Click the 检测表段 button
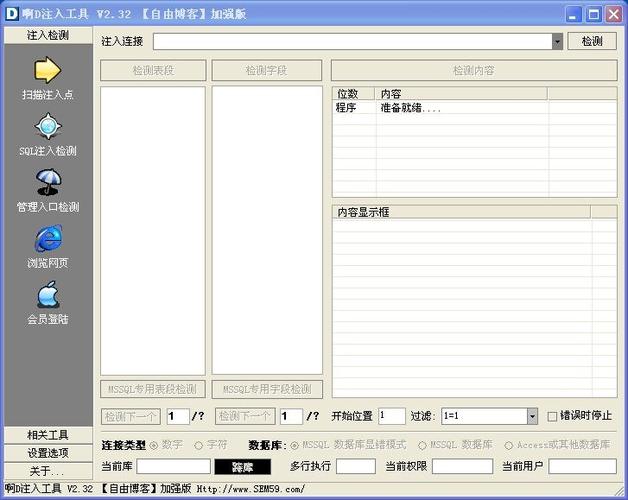The width and height of the screenshot is (628, 500). (x=153, y=71)
